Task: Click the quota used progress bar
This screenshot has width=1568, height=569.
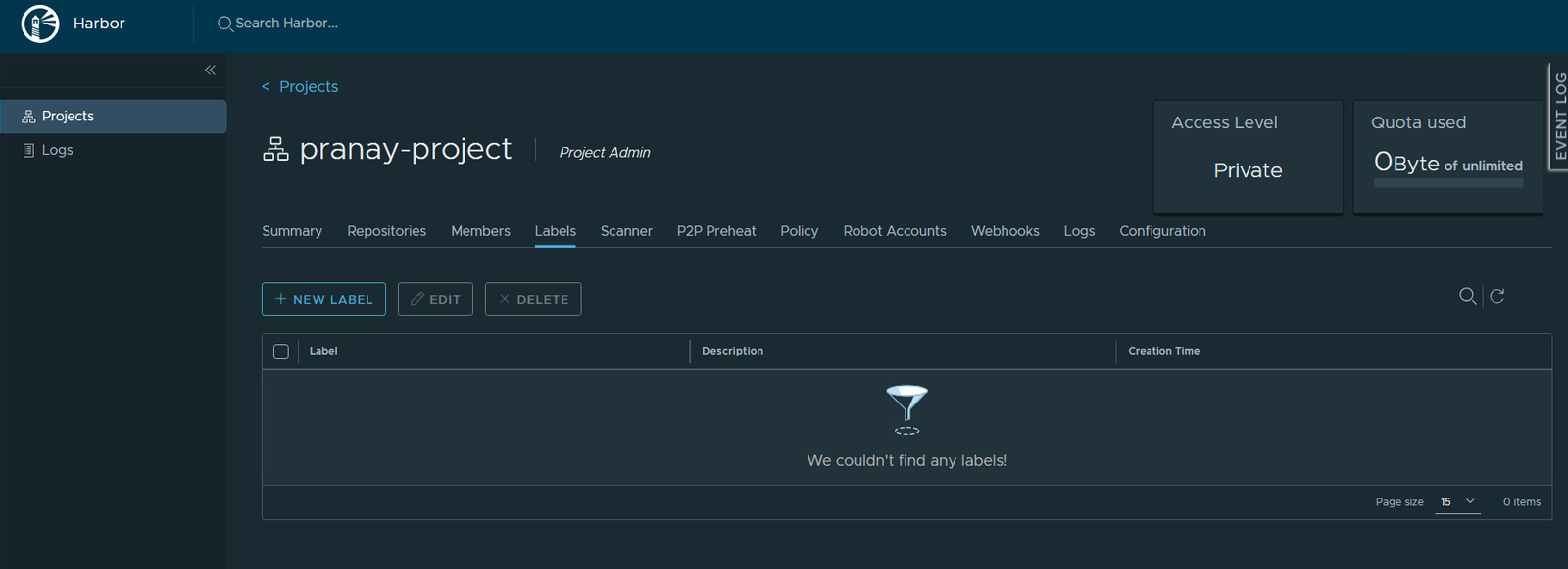Action: 1448,183
